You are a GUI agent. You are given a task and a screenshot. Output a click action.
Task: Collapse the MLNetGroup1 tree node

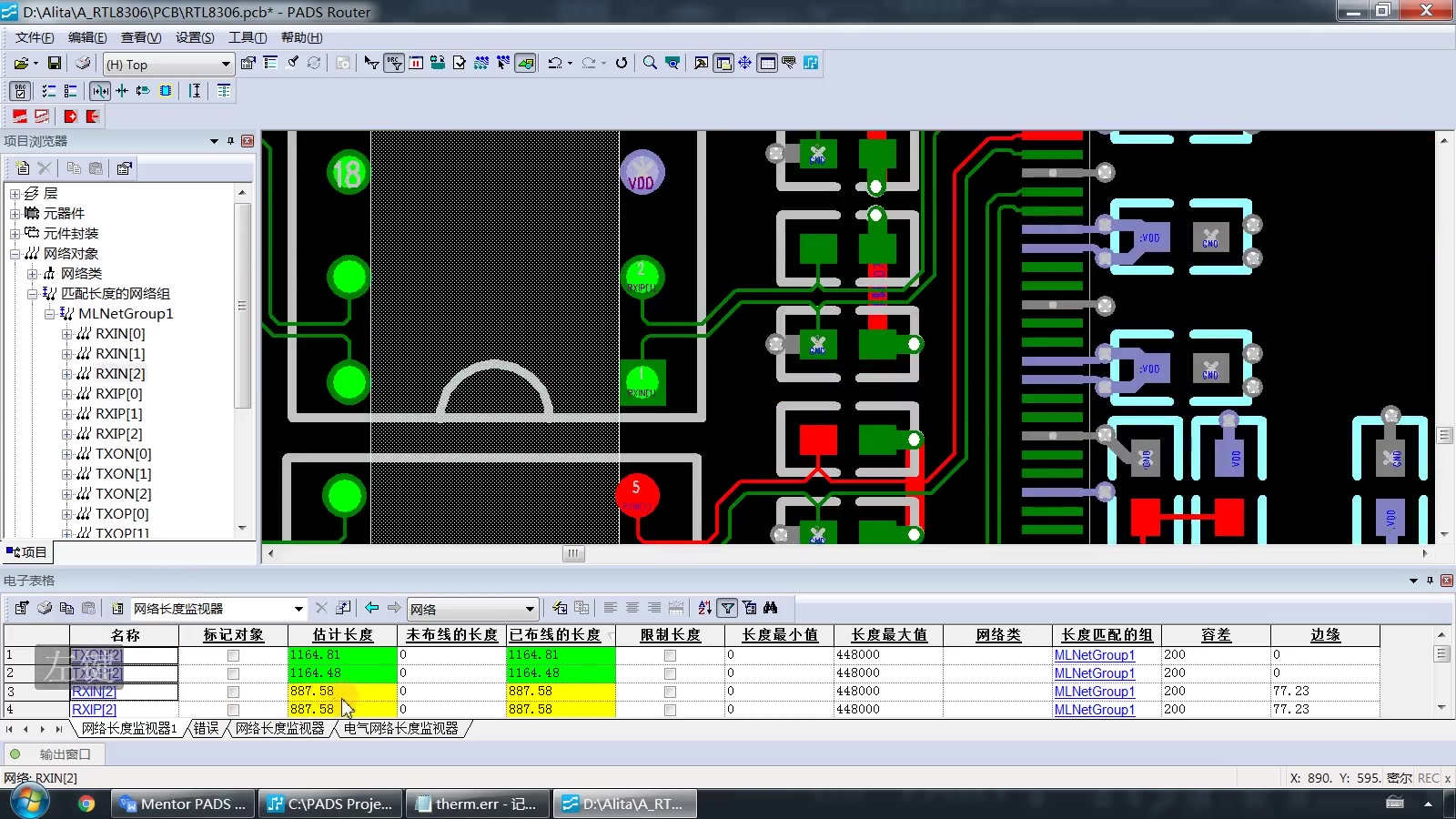49,314
